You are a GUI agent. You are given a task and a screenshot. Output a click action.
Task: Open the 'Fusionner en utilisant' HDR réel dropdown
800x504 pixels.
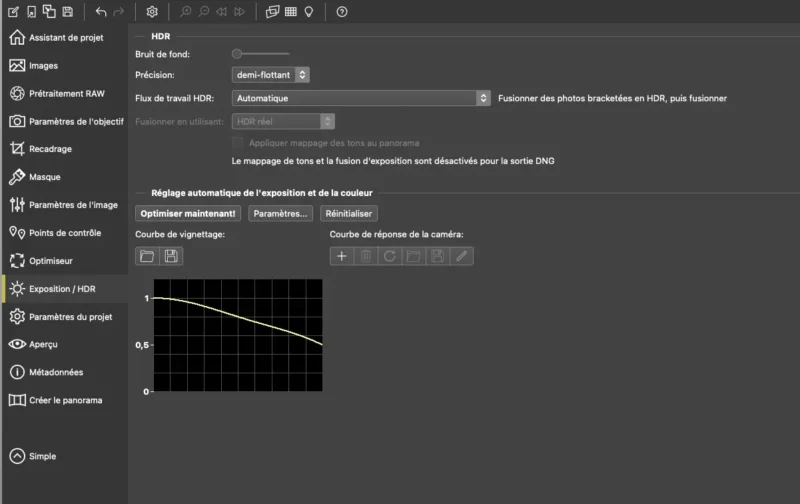(283, 121)
